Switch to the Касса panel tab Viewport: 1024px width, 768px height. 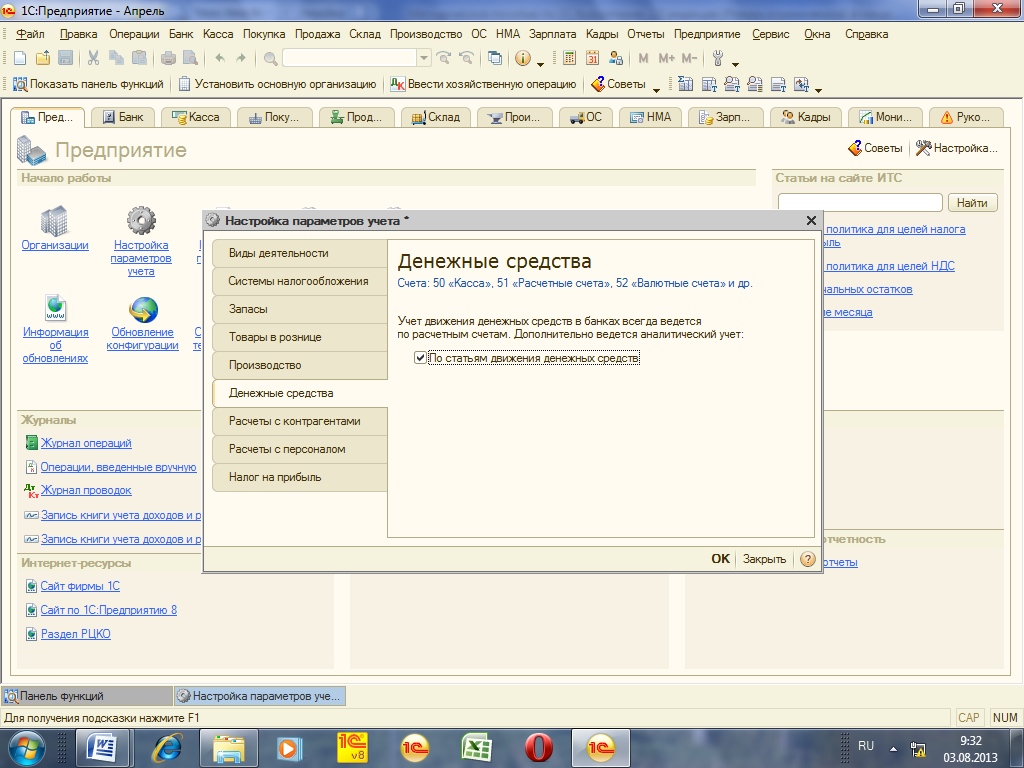point(195,117)
